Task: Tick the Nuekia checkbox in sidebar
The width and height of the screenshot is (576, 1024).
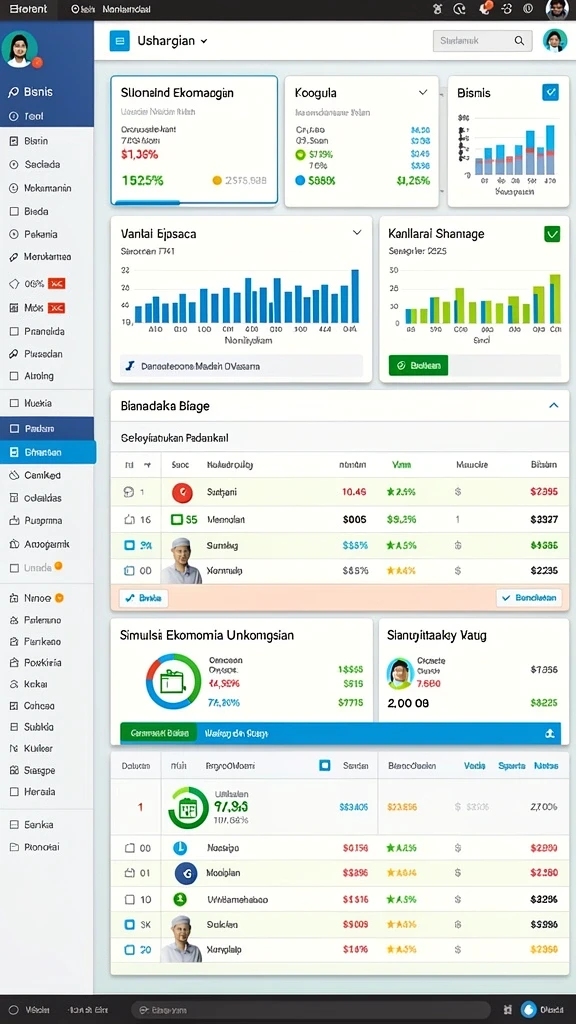Action: point(13,403)
